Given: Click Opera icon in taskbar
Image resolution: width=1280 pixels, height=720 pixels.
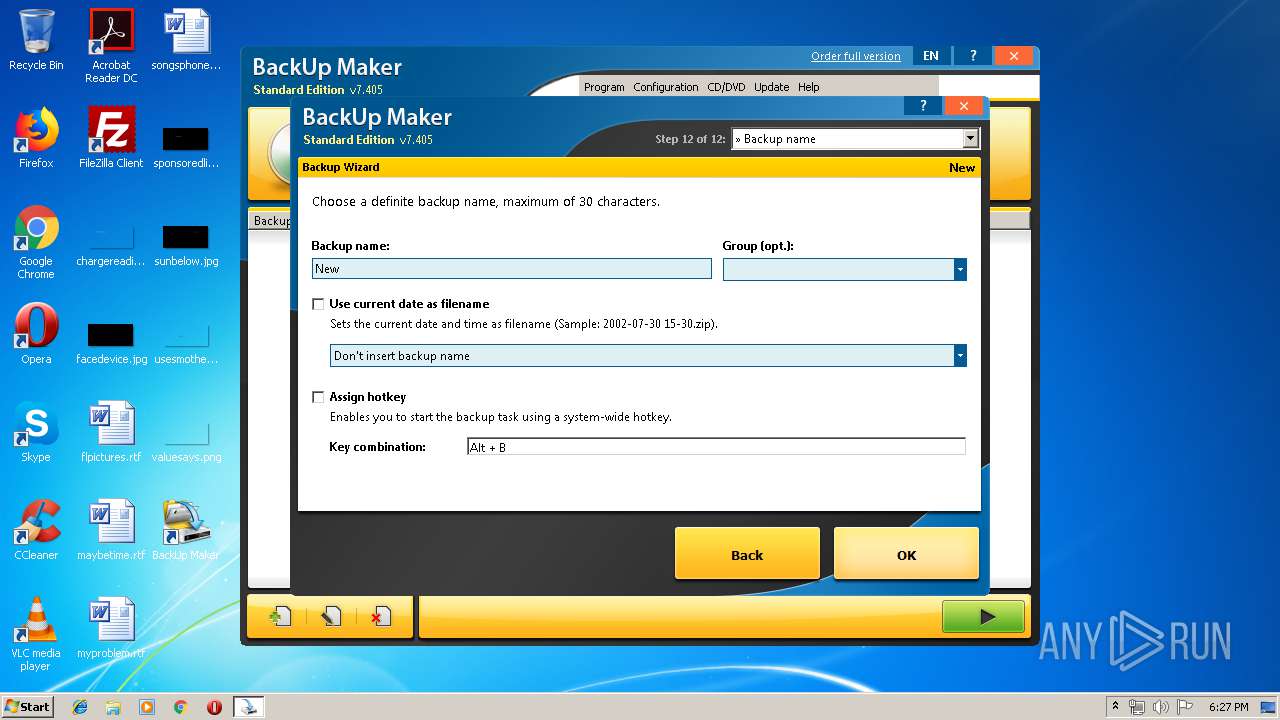Looking at the screenshot, I should [x=214, y=706].
